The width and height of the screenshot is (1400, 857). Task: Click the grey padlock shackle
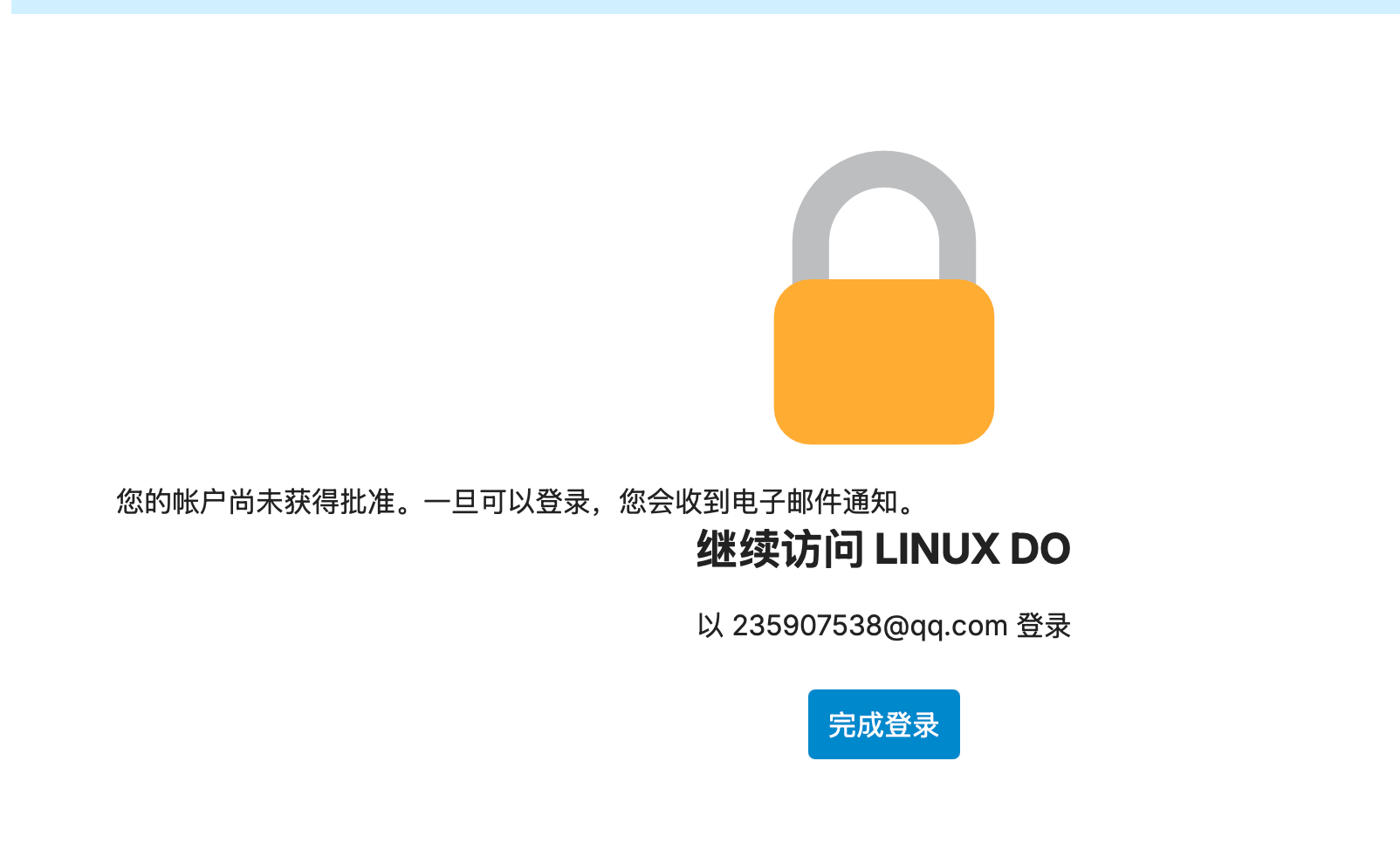[883, 216]
